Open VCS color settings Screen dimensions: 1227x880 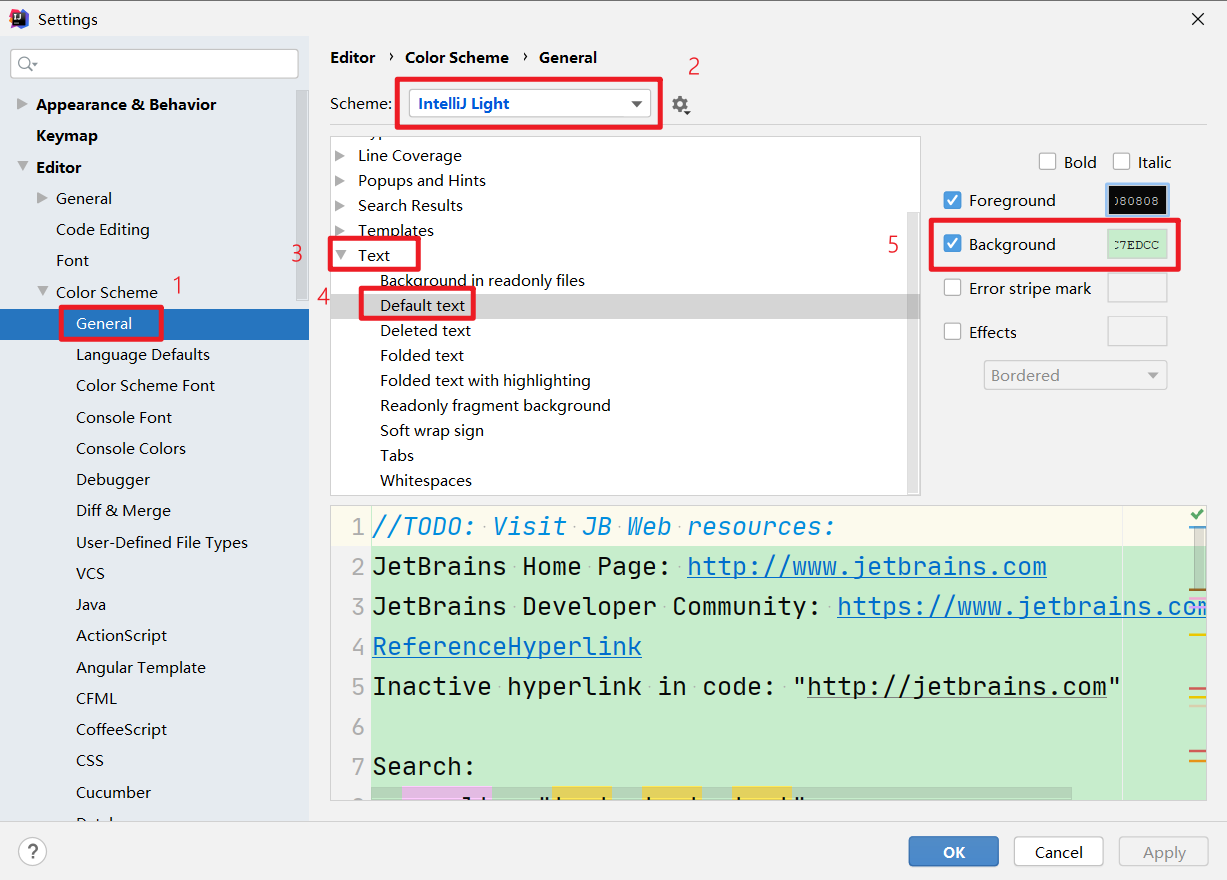pos(90,574)
